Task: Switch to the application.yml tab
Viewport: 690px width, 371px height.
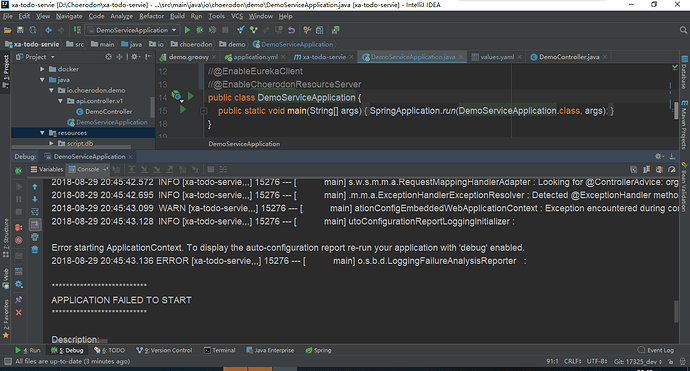Action: (x=255, y=57)
